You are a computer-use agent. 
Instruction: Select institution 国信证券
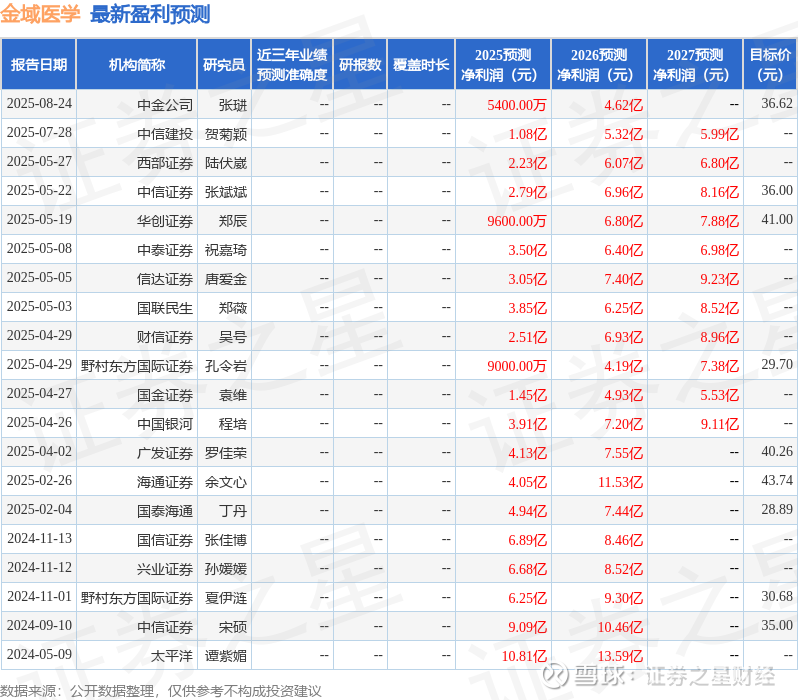pyautogui.click(x=165, y=540)
